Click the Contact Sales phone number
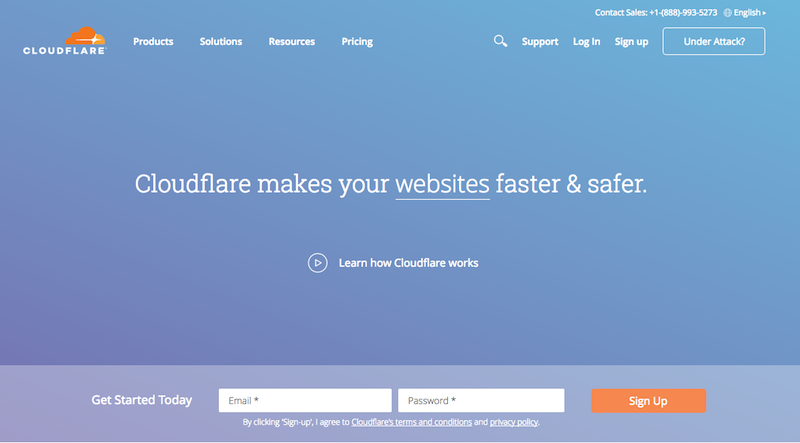Viewport: 800px width, 443px height. (x=683, y=13)
